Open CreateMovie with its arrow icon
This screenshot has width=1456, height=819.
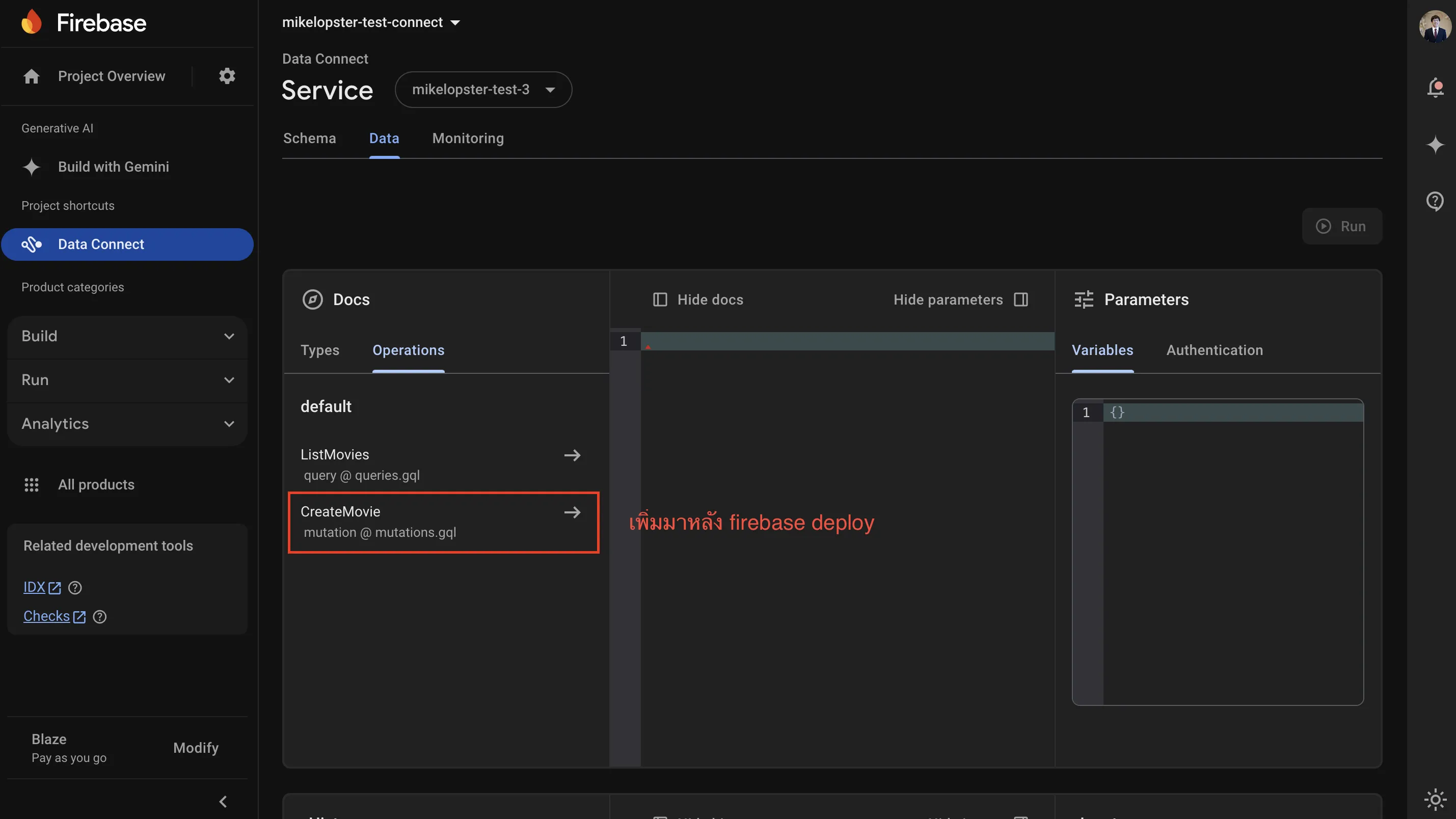click(x=573, y=512)
